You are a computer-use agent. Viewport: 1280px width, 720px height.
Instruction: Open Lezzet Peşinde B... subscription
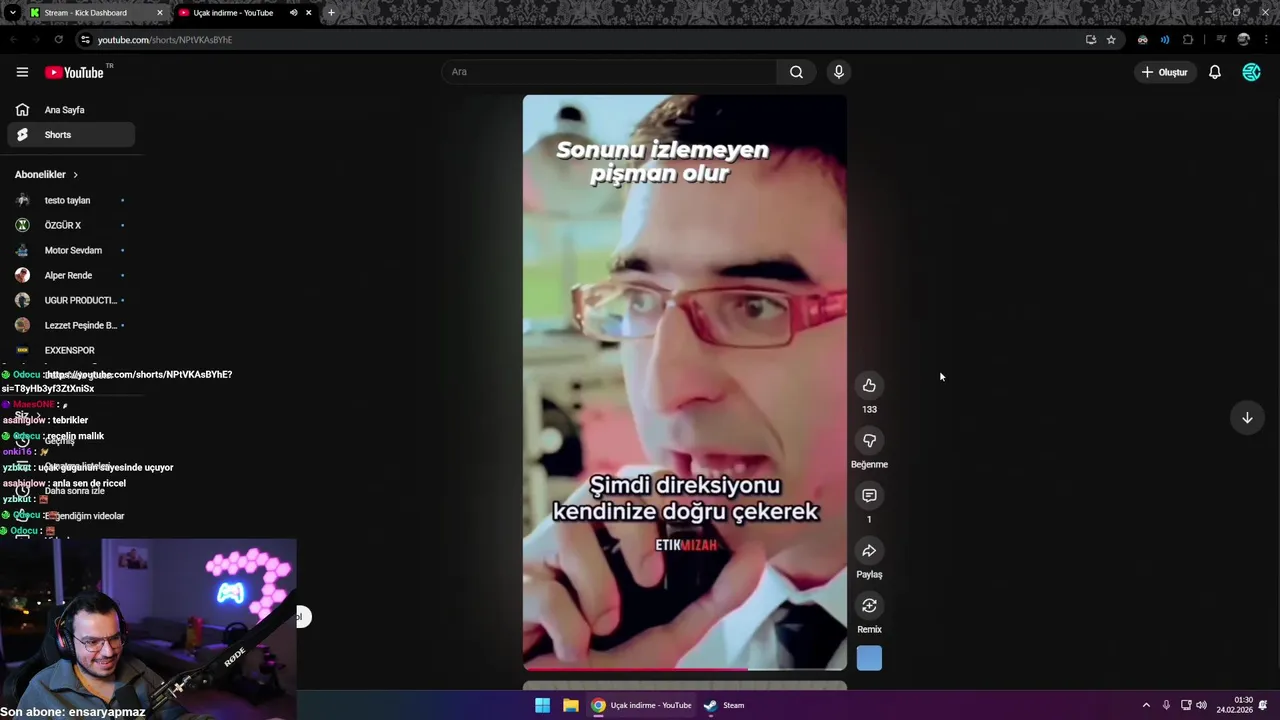[x=70, y=325]
